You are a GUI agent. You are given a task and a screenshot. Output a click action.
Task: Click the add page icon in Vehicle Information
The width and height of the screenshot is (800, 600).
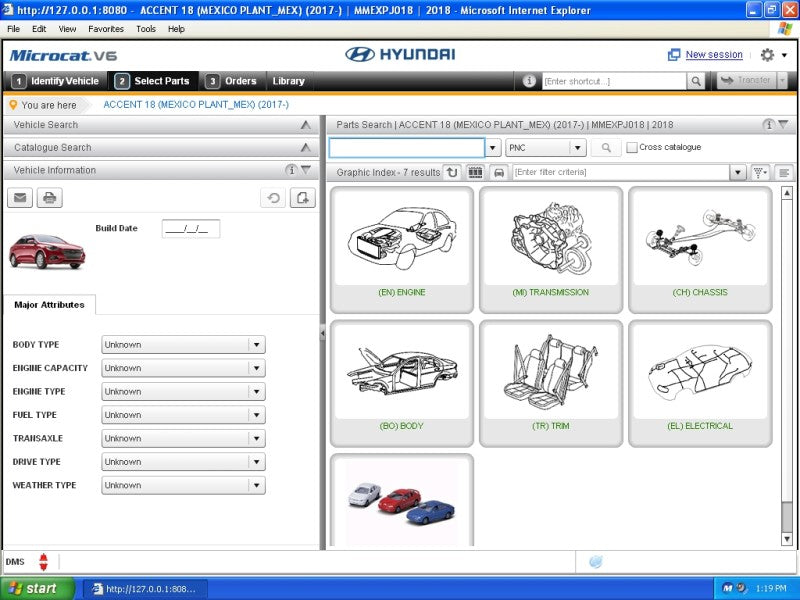pos(302,198)
